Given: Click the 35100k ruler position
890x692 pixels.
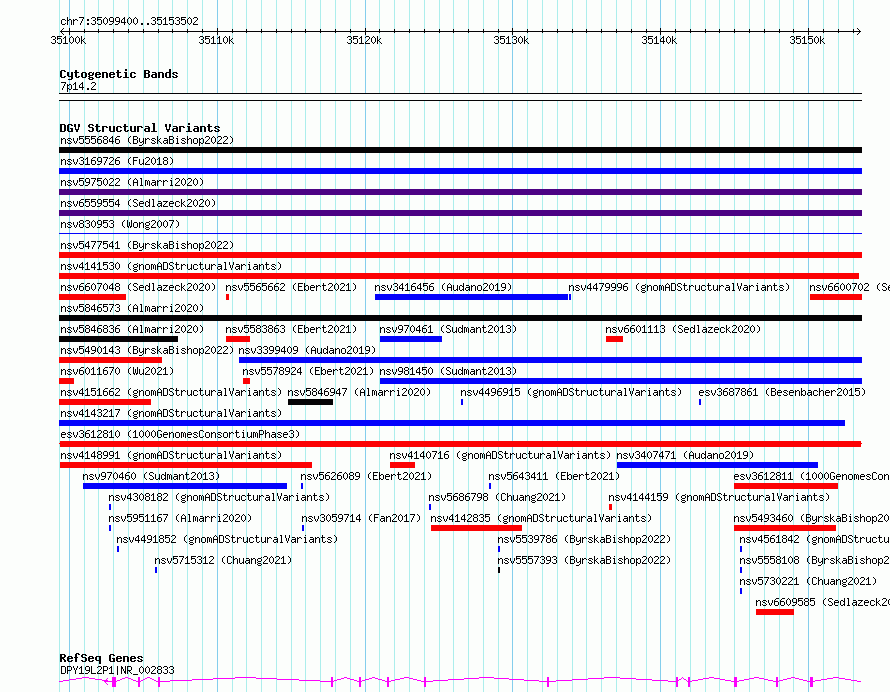Looking at the screenshot, I should point(68,40).
